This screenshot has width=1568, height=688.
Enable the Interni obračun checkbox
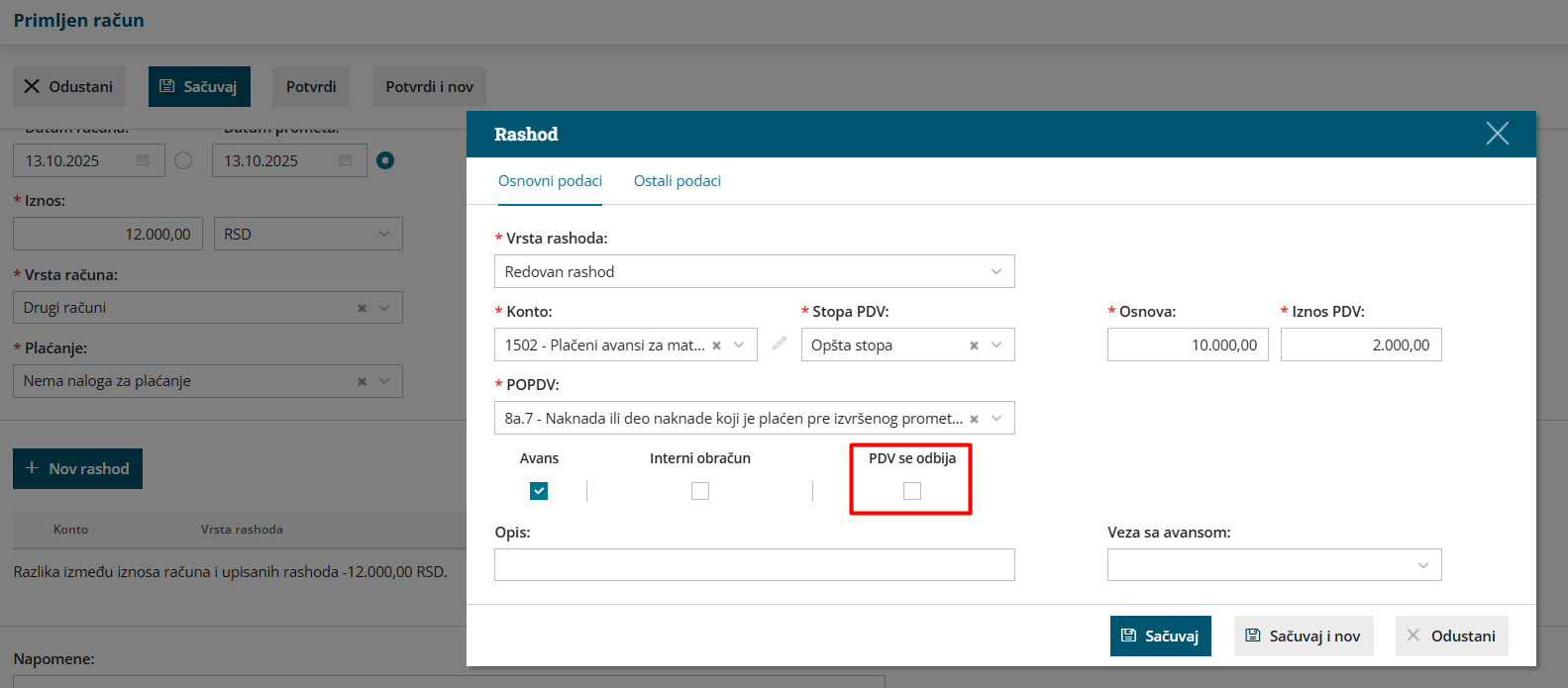(x=700, y=491)
